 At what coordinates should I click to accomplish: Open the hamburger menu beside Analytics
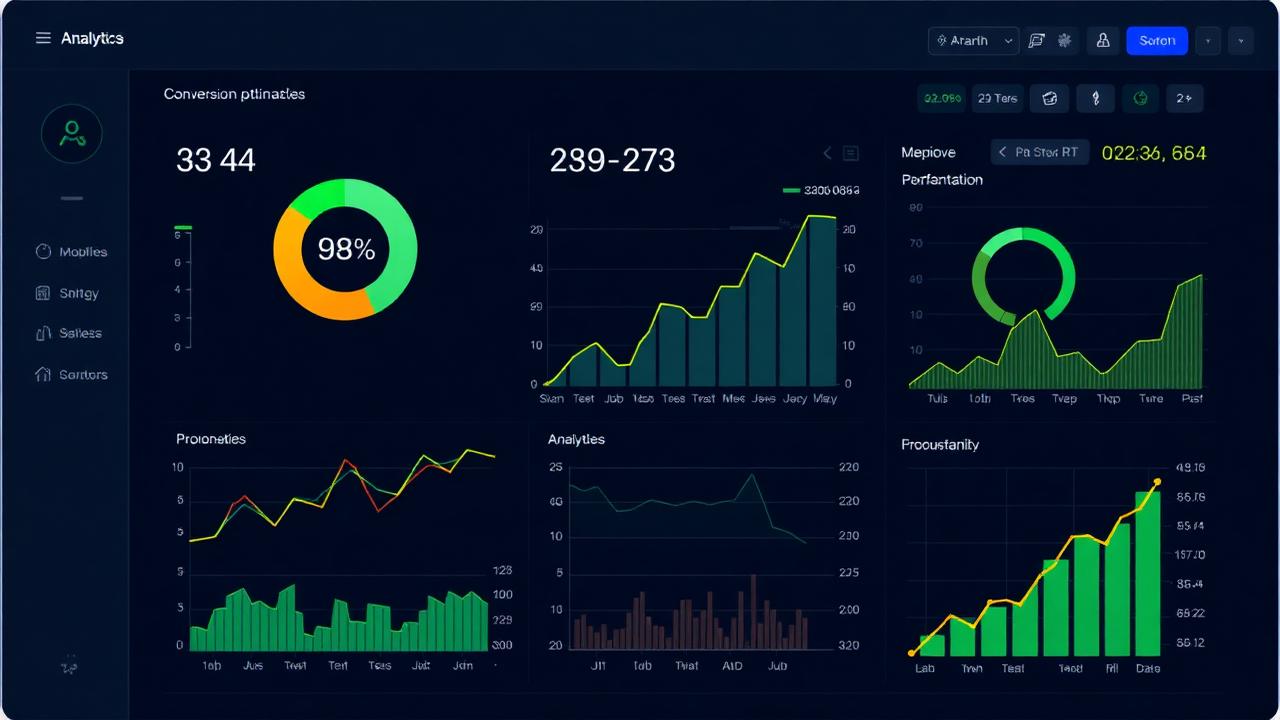[43, 38]
